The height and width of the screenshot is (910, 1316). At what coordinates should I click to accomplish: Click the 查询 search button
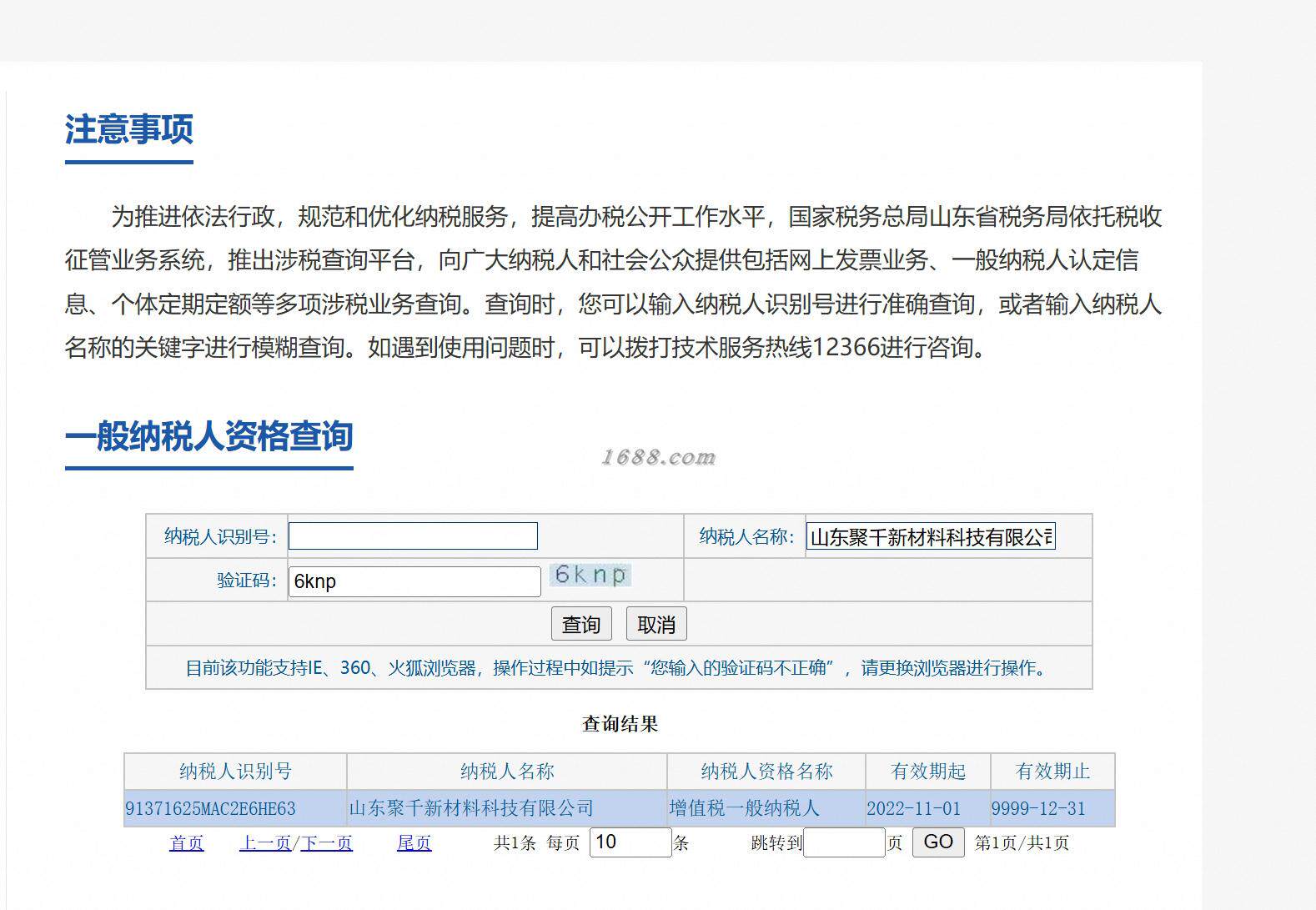pyautogui.click(x=581, y=624)
